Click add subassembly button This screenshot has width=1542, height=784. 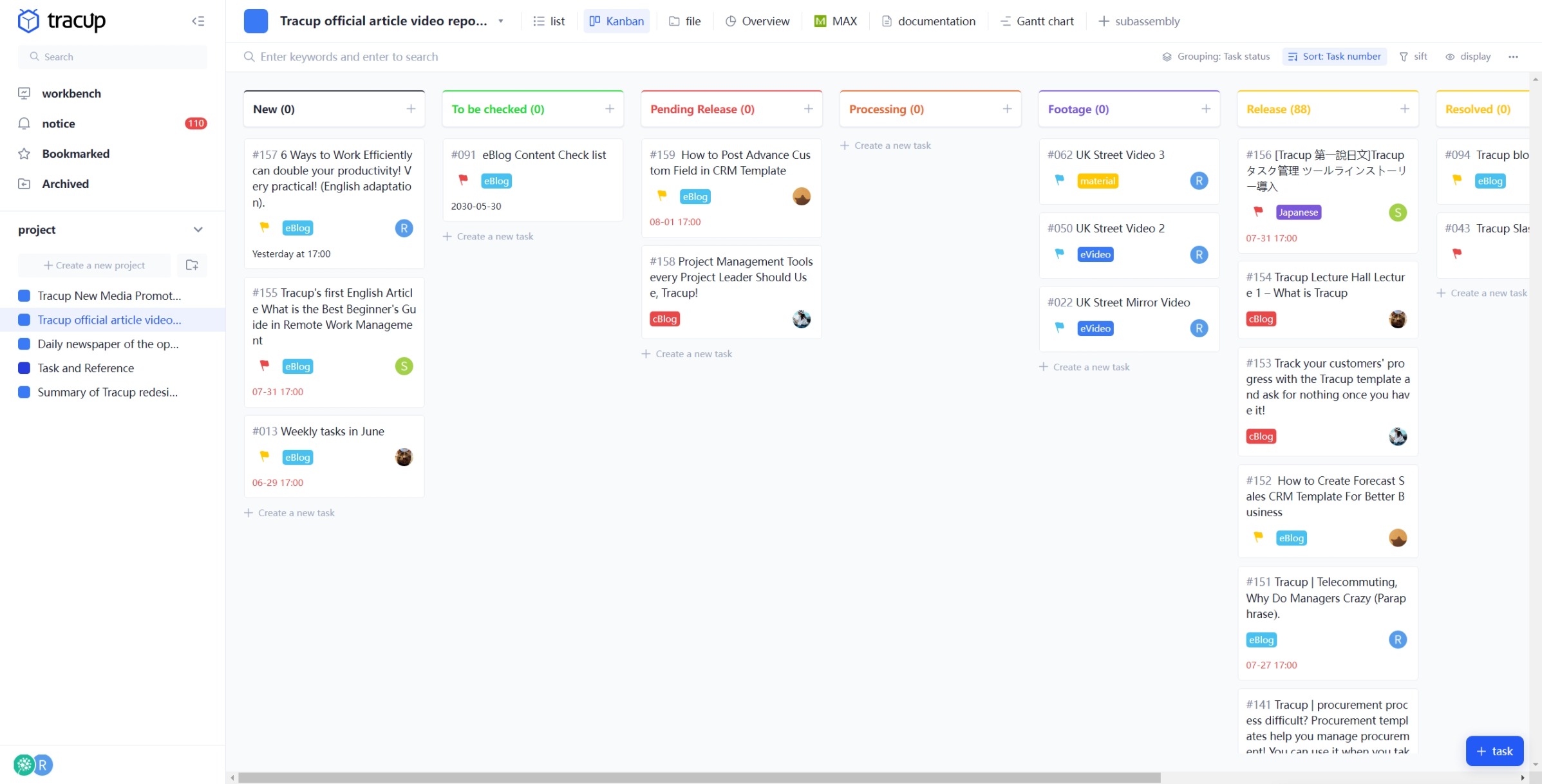point(1139,21)
